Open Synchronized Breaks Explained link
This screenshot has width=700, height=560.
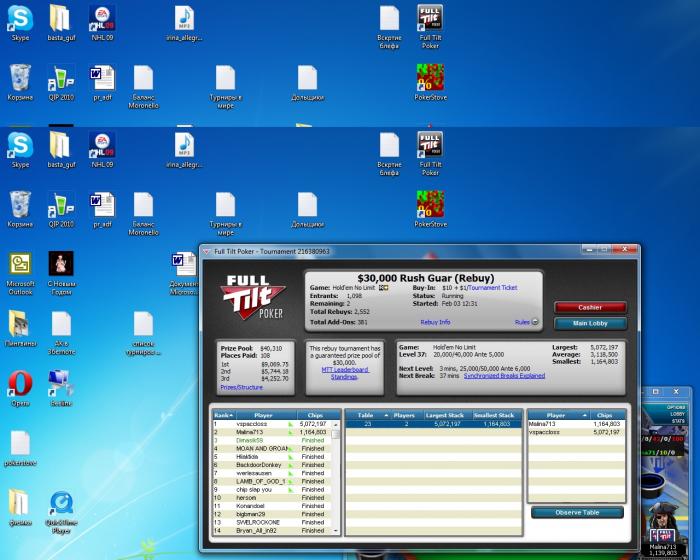tap(504, 376)
